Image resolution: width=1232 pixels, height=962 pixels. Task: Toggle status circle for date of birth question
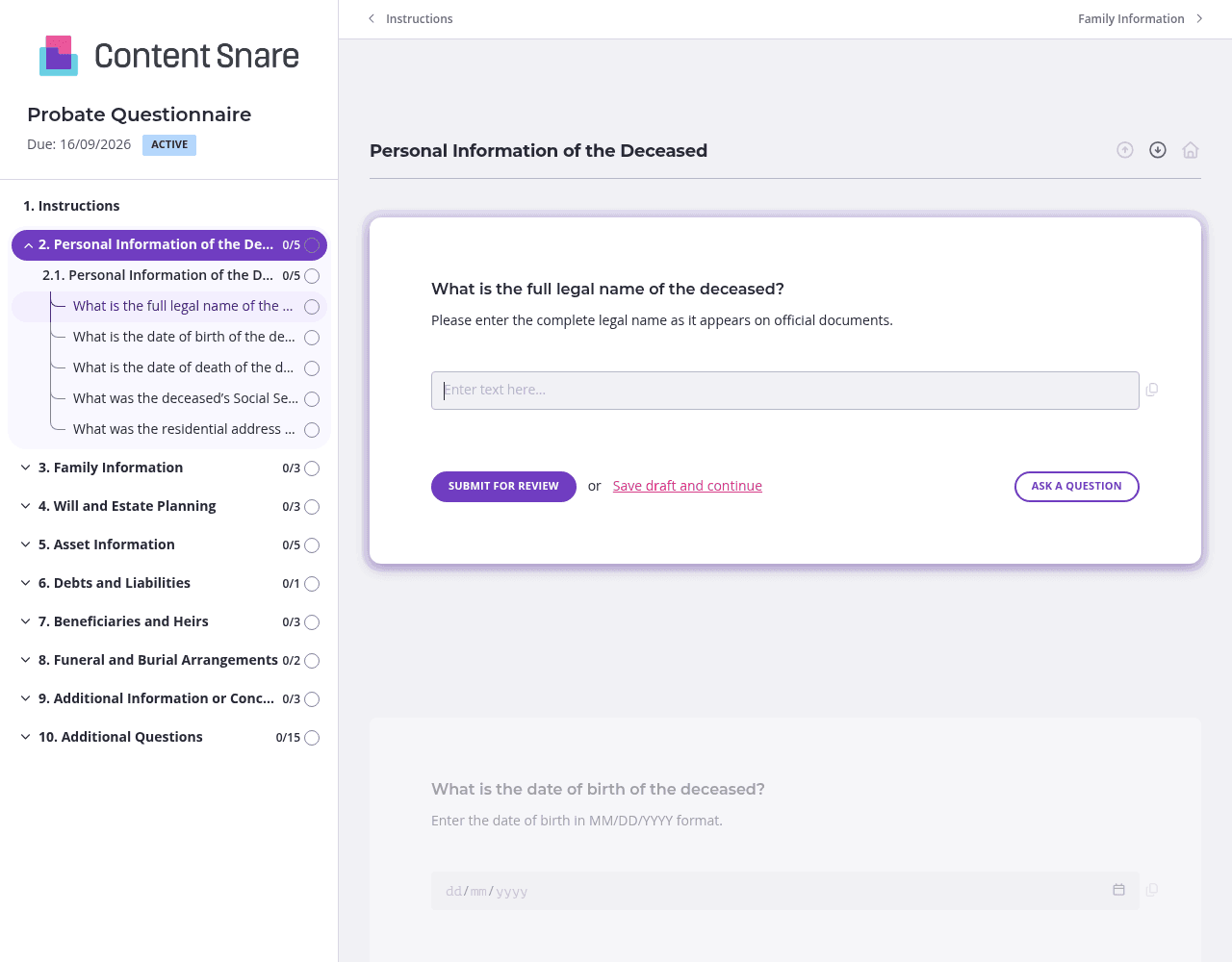click(312, 338)
